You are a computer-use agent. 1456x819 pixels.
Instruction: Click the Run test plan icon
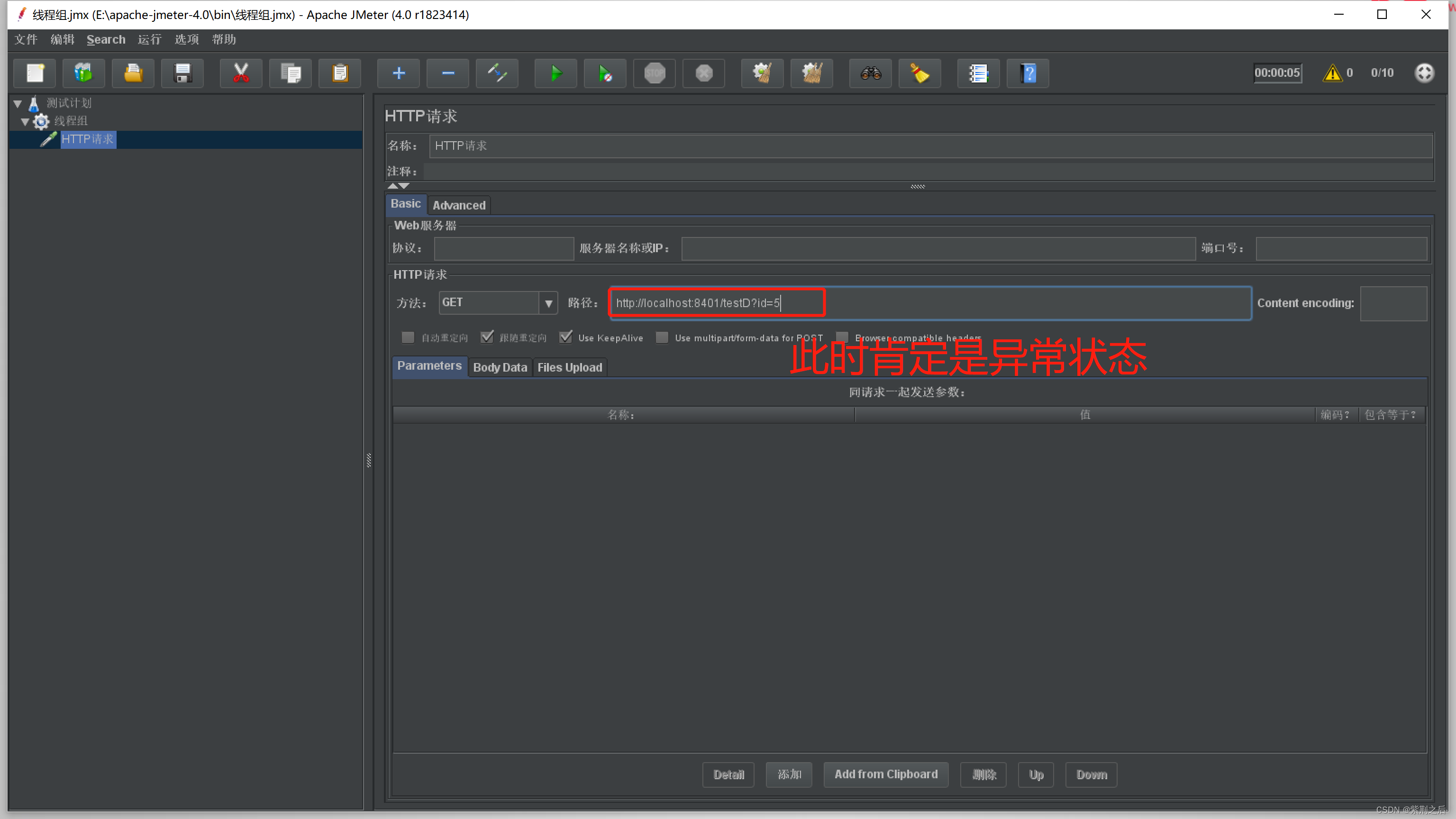point(555,72)
